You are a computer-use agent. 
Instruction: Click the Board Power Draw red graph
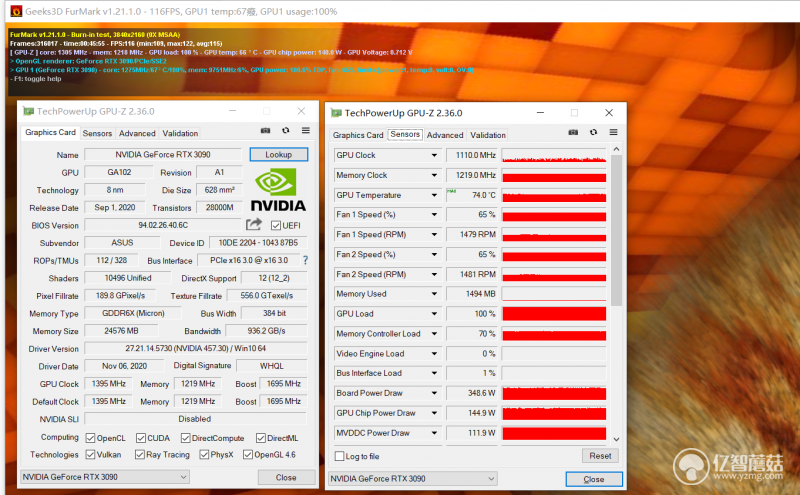554,393
